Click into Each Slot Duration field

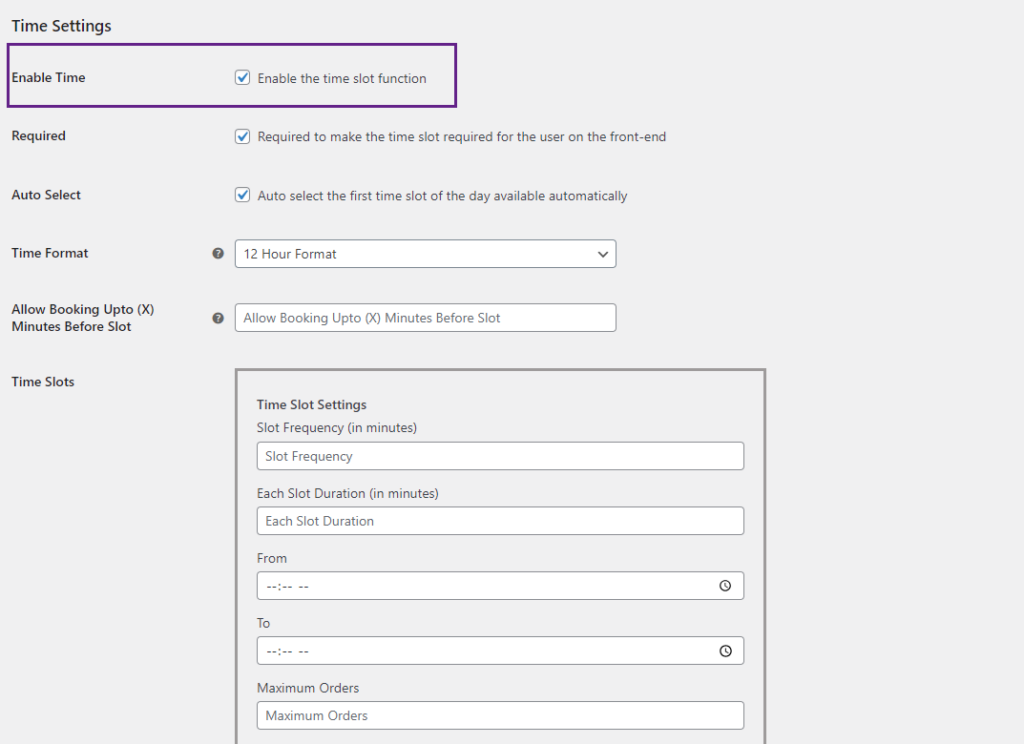coord(500,521)
